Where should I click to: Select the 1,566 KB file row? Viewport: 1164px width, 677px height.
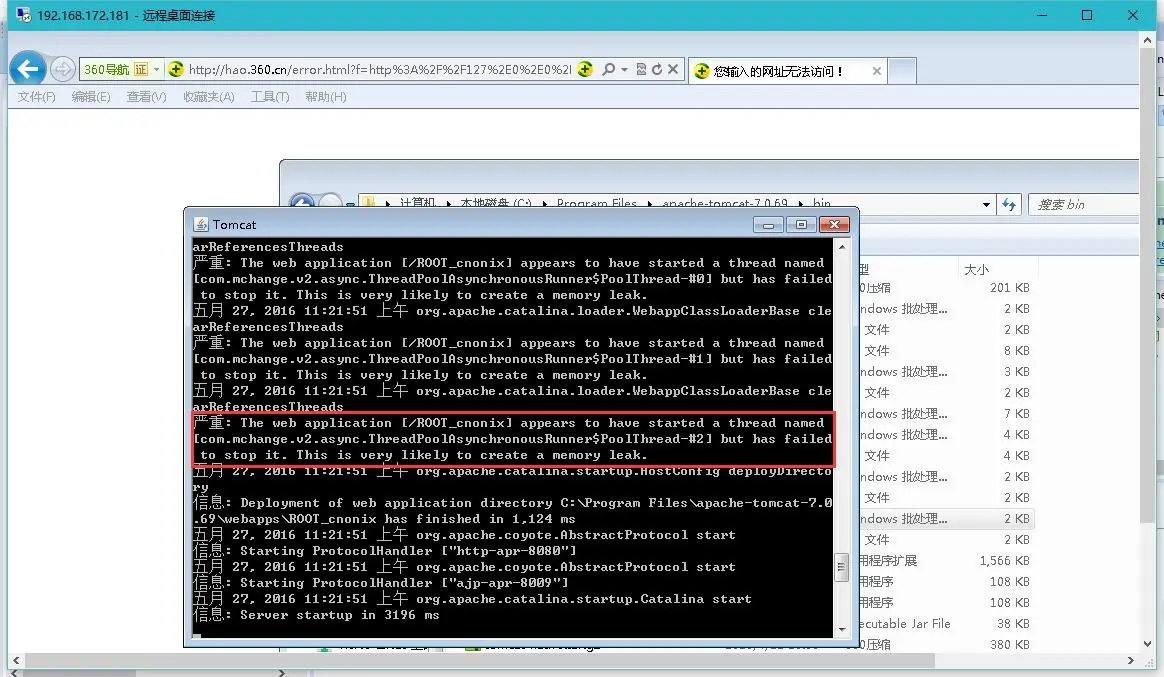[946, 560]
